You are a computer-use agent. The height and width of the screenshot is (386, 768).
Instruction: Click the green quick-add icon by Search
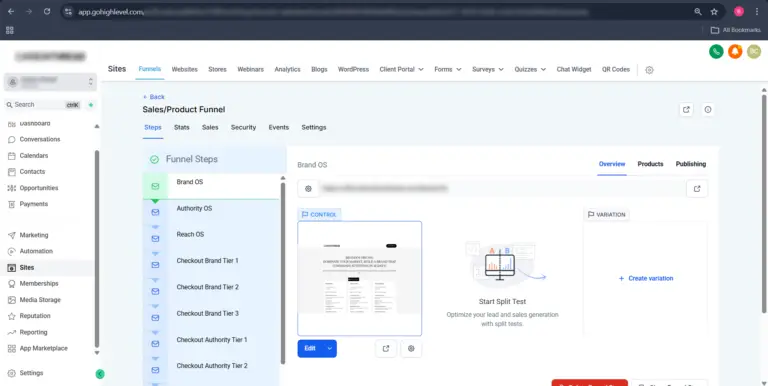[x=91, y=105]
